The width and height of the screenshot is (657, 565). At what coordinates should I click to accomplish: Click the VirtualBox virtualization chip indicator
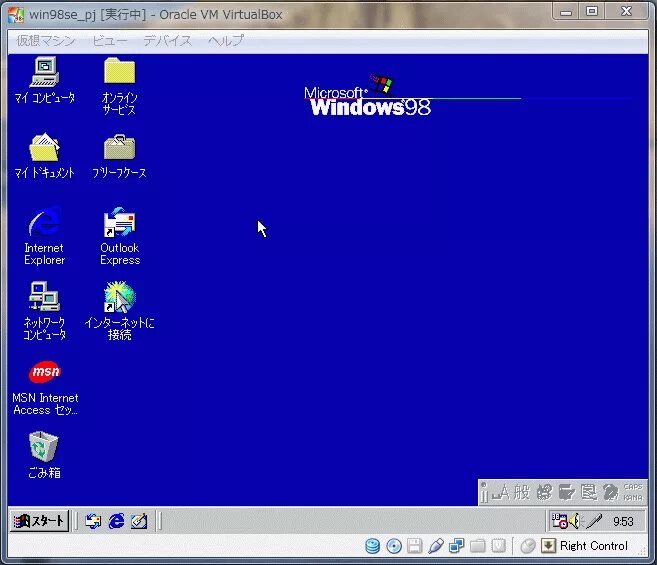[498, 546]
